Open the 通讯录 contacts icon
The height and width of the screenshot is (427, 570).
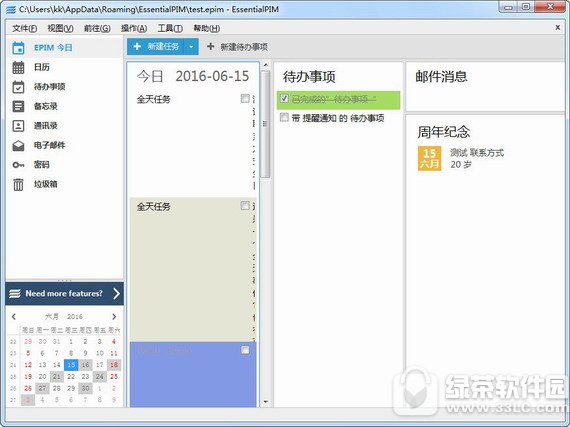pyautogui.click(x=18, y=126)
